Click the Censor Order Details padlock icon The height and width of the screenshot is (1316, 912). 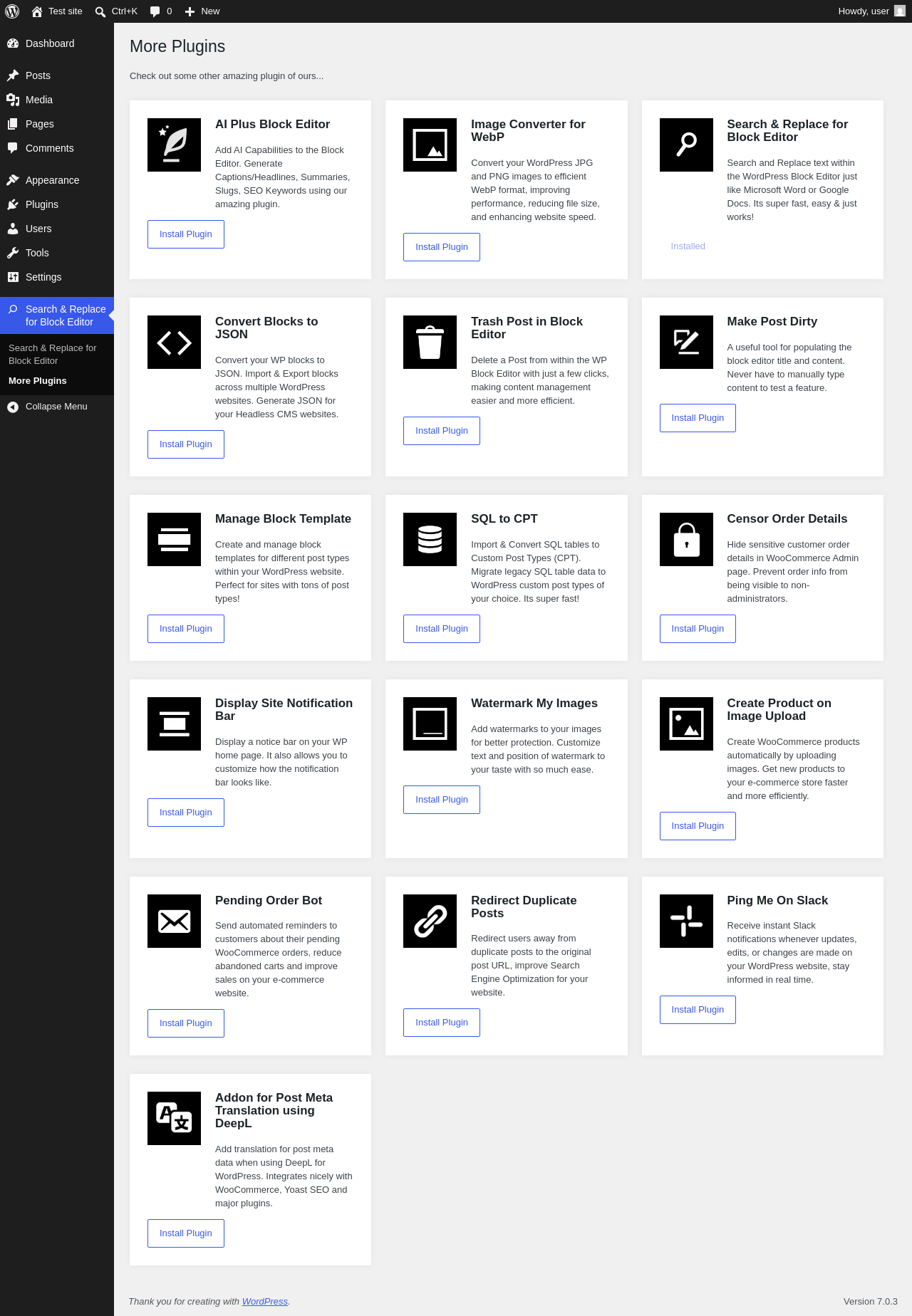[686, 539]
